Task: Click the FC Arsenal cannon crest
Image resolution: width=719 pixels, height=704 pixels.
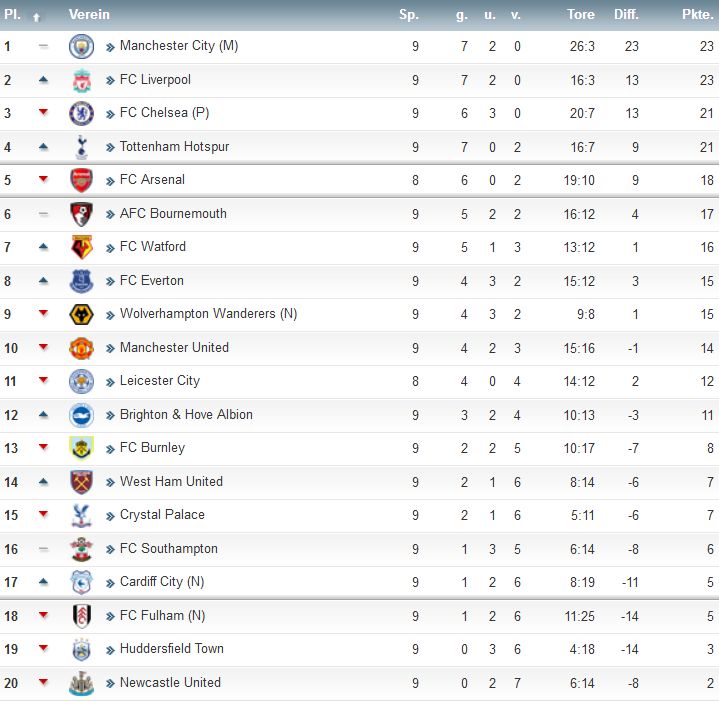Action: 81,180
